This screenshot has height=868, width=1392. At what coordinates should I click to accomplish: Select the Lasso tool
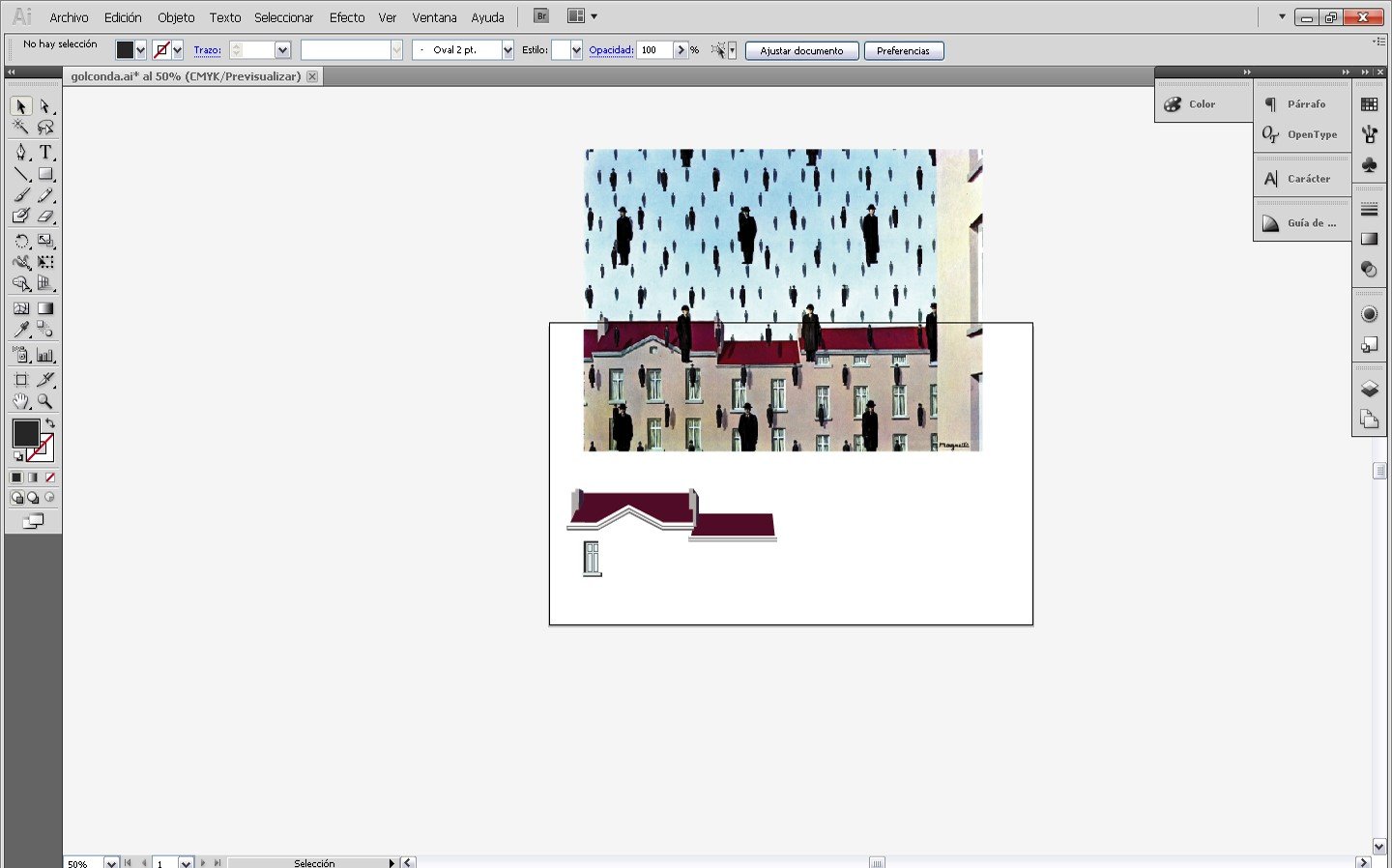(45, 128)
